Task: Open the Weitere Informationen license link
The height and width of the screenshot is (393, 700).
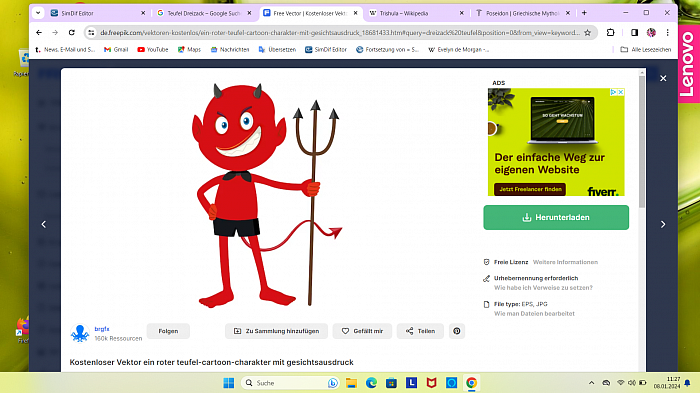Action: (x=565, y=262)
